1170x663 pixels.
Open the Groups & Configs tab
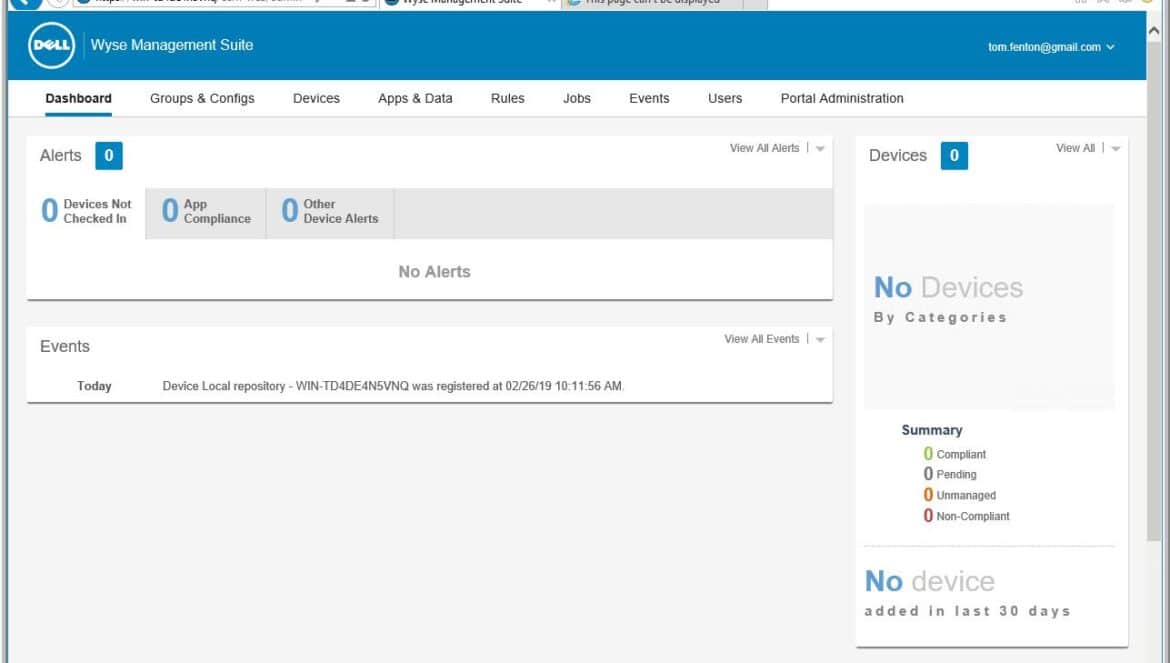coord(202,98)
